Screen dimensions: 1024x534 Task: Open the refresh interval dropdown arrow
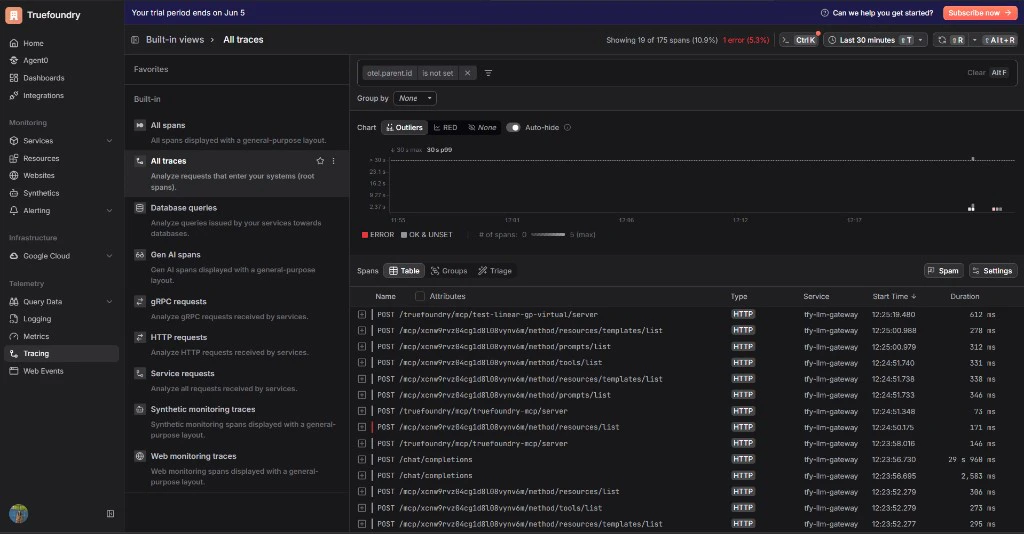974,40
